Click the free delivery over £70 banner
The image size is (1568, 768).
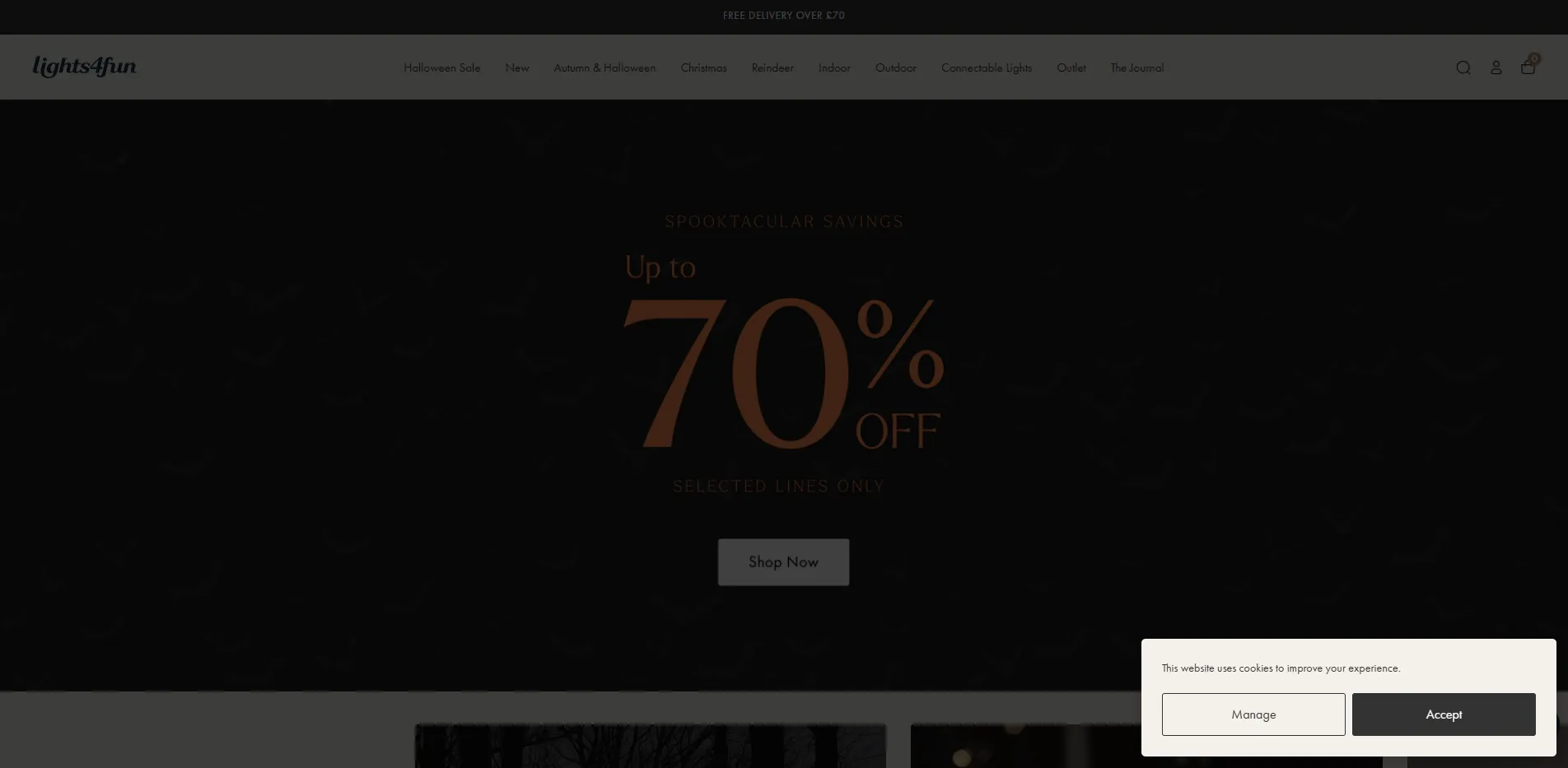pos(783,16)
